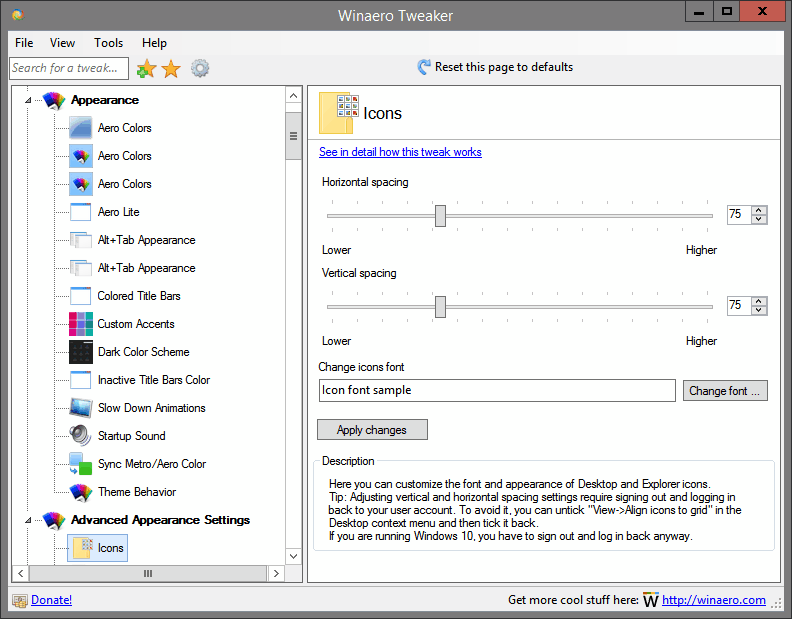Collapse the Advanced Appearance Settings section

(x=28, y=520)
